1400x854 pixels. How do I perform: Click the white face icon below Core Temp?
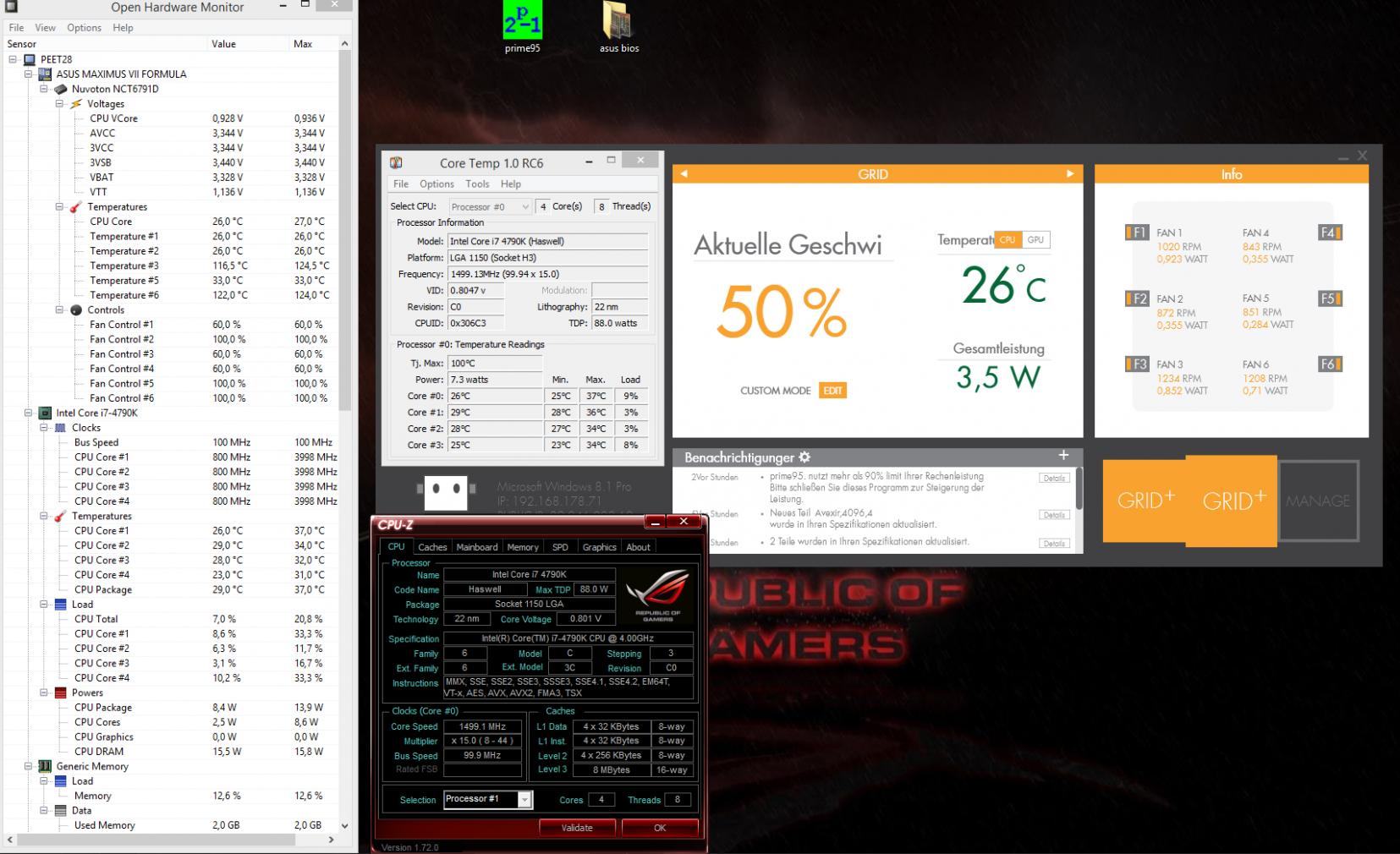(446, 492)
